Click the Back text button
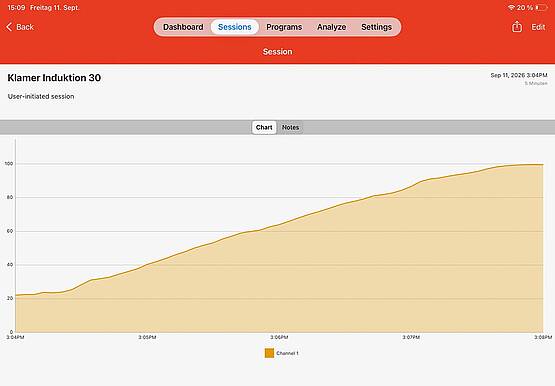The height and width of the screenshot is (386, 555). coord(25,27)
